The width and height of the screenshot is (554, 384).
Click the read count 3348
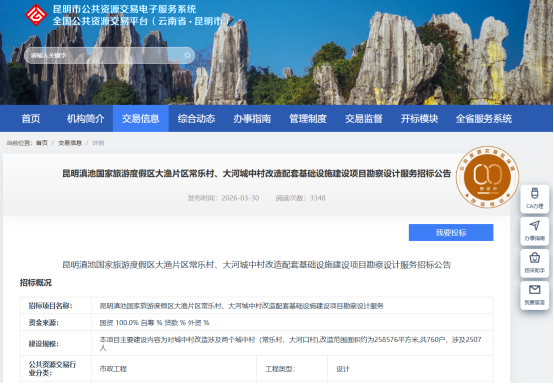pyautogui.click(x=317, y=198)
